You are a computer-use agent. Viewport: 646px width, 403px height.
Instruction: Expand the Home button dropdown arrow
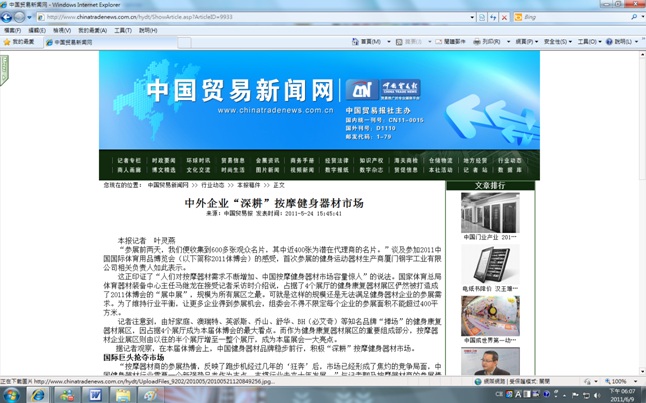click(x=389, y=42)
